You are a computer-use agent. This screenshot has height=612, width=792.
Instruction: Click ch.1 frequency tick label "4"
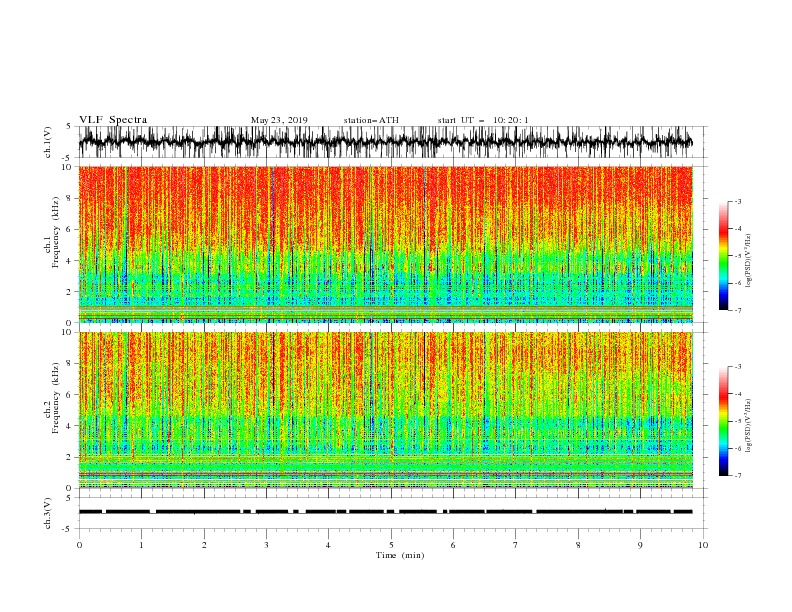click(70, 261)
